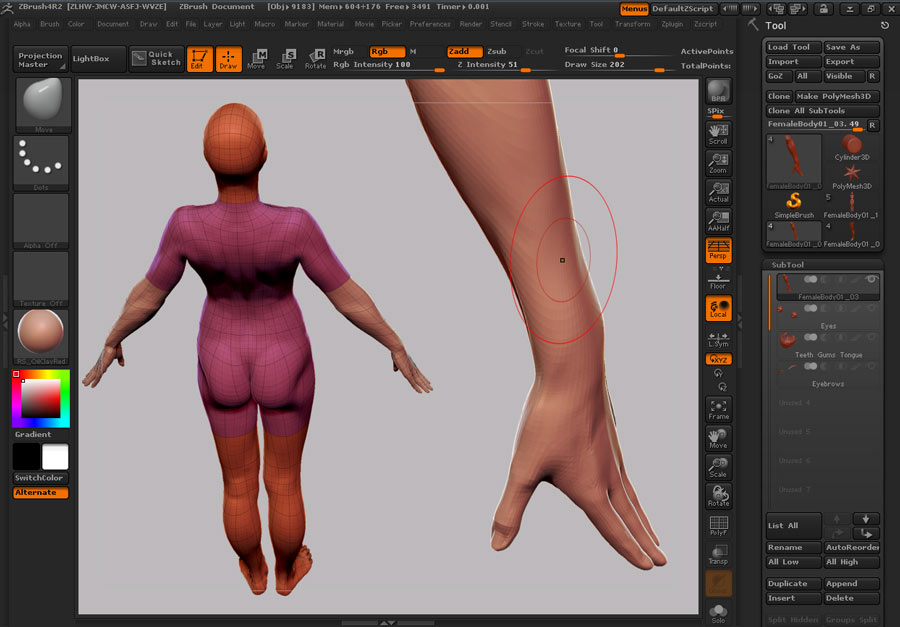Move subtool down with arrow icon
Image resolution: width=900 pixels, height=627 pixels.
click(866, 518)
